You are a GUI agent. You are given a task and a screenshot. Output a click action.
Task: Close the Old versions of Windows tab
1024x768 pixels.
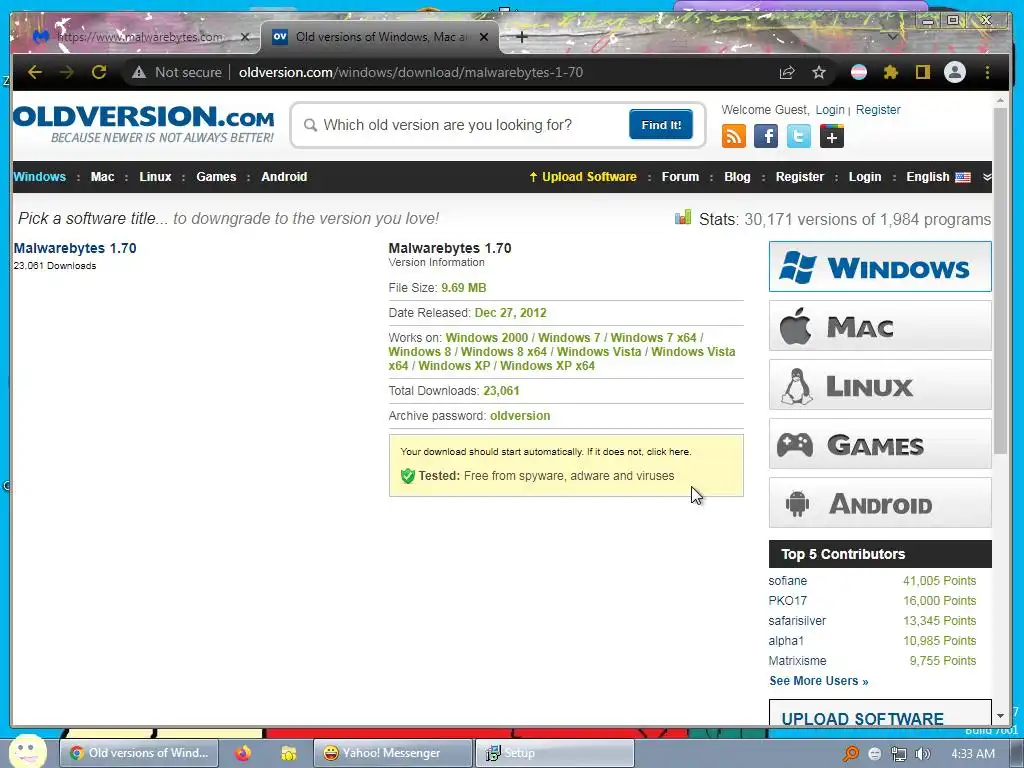tap(484, 37)
